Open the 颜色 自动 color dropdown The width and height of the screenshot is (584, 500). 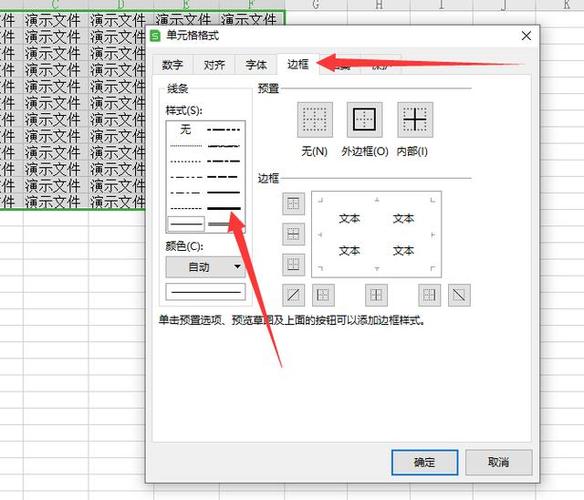coord(205,267)
